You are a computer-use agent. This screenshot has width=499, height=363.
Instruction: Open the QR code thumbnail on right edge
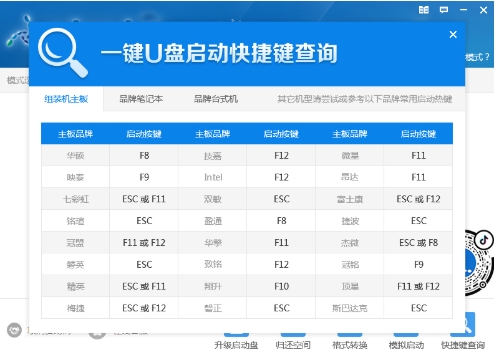coord(479,262)
